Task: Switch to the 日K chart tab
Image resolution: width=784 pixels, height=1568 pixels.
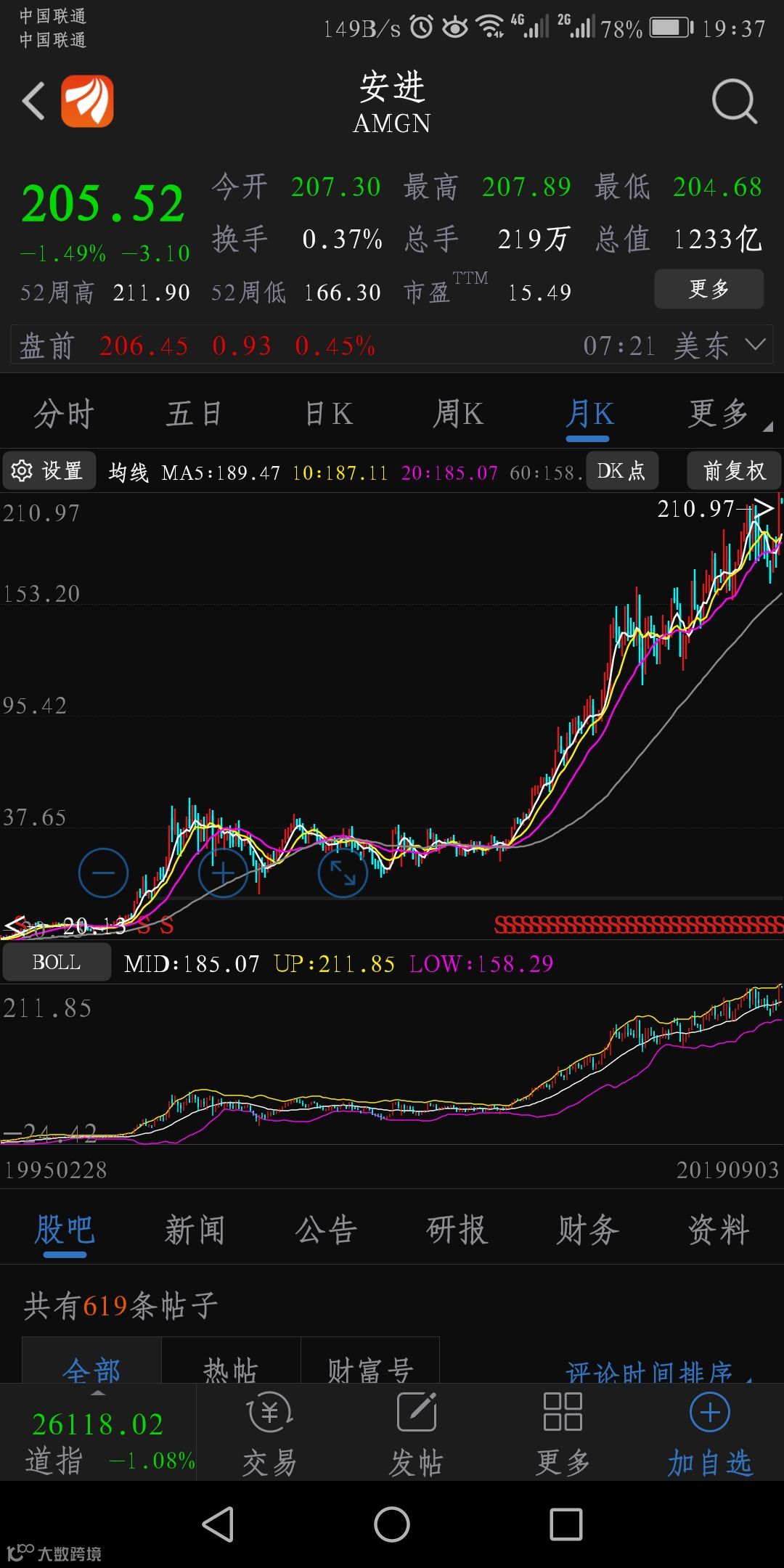Action: [x=328, y=414]
